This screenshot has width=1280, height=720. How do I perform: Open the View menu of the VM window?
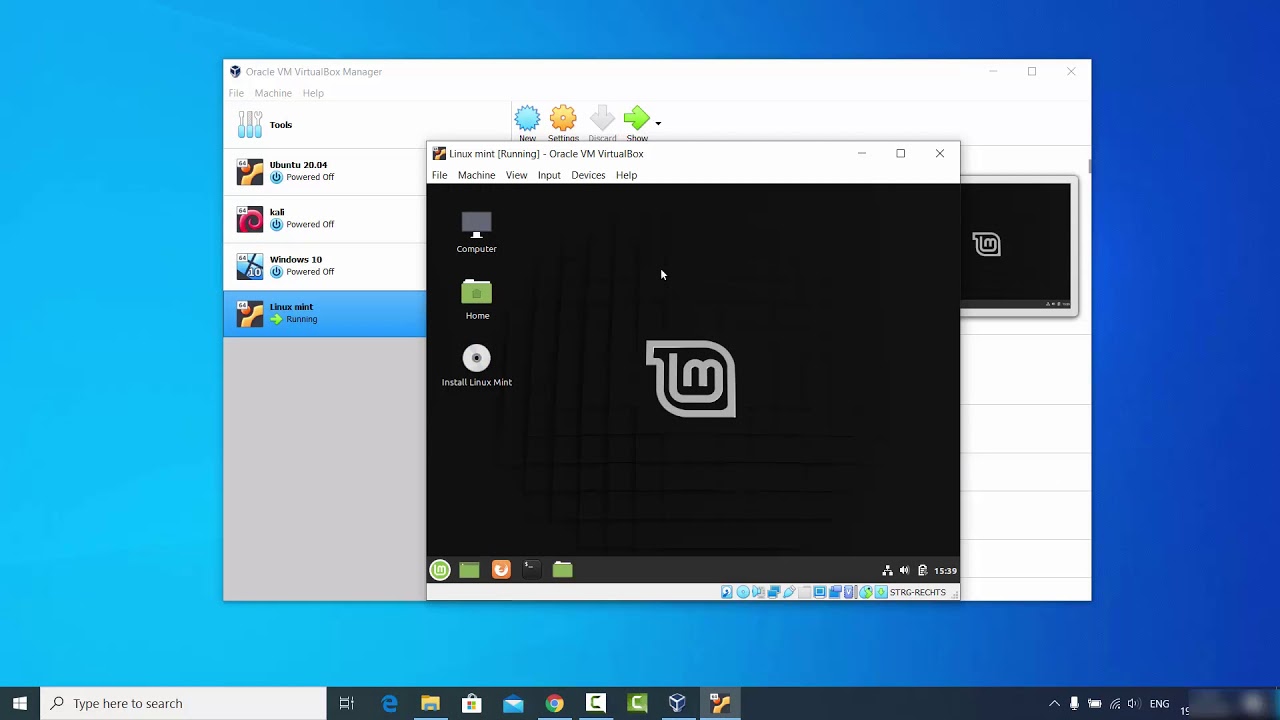[516, 175]
